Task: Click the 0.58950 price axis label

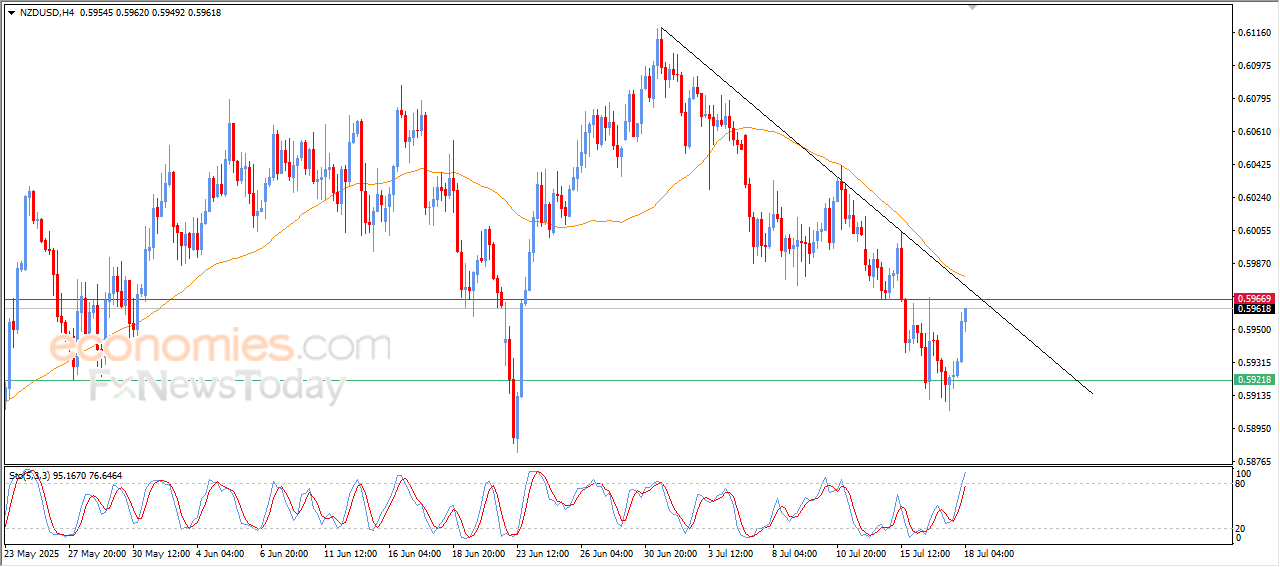Action: tap(1253, 429)
